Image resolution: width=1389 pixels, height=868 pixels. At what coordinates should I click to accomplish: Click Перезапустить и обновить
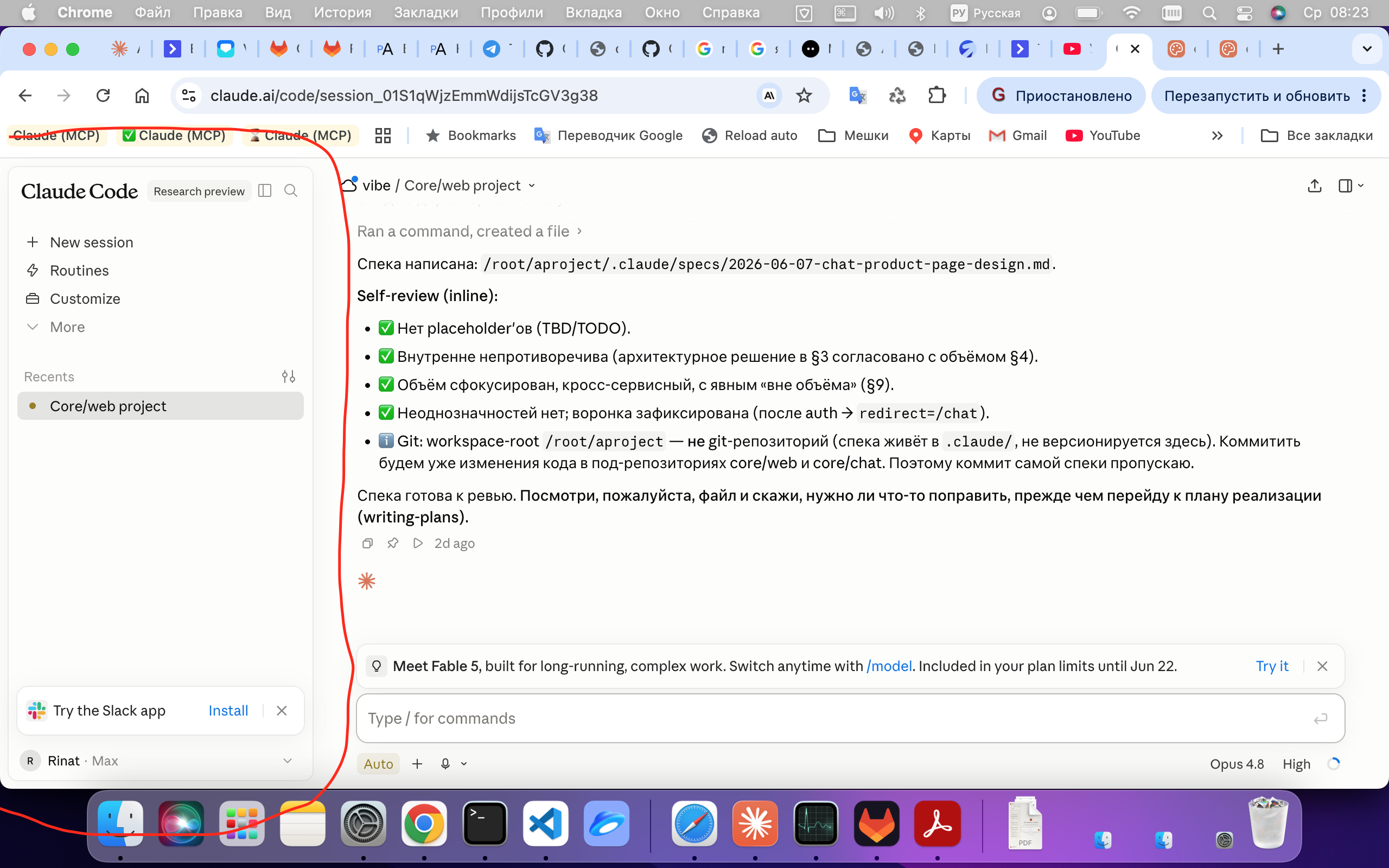click(x=1257, y=95)
